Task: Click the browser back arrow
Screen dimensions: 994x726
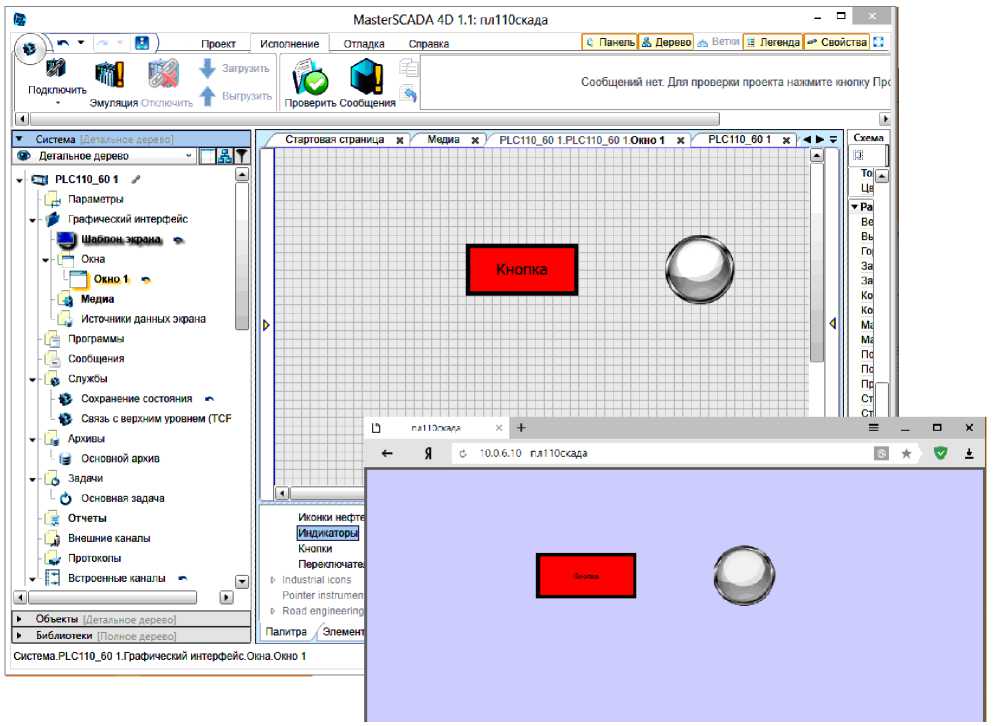Action: (x=387, y=453)
